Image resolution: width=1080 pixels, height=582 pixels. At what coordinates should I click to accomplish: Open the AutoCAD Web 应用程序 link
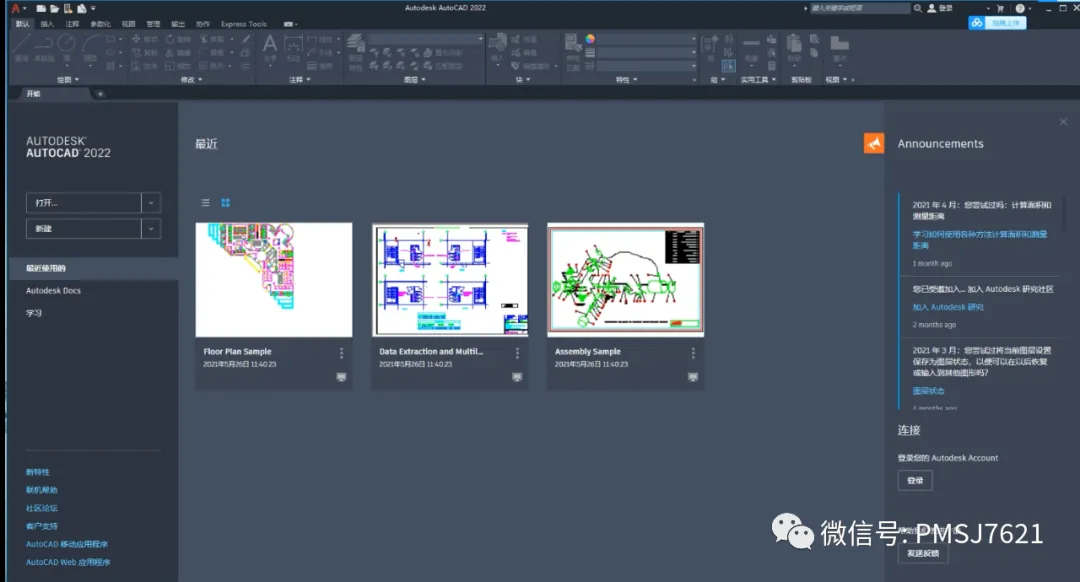[68, 562]
